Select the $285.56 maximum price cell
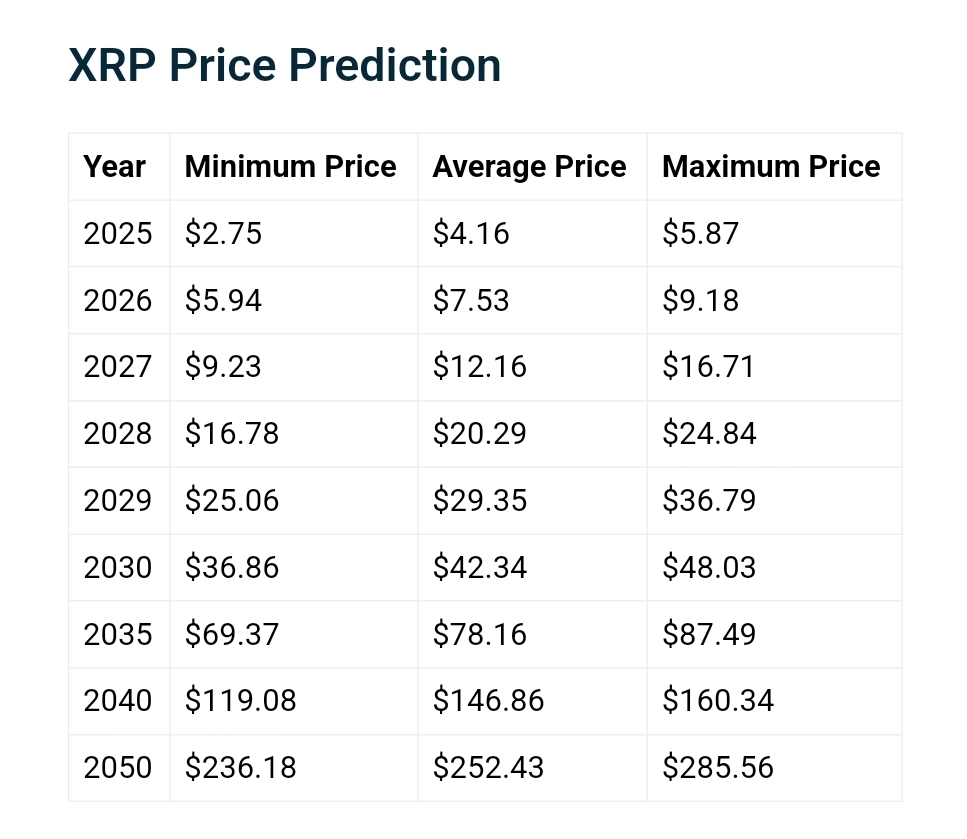This screenshot has width=967, height=839. 718,767
